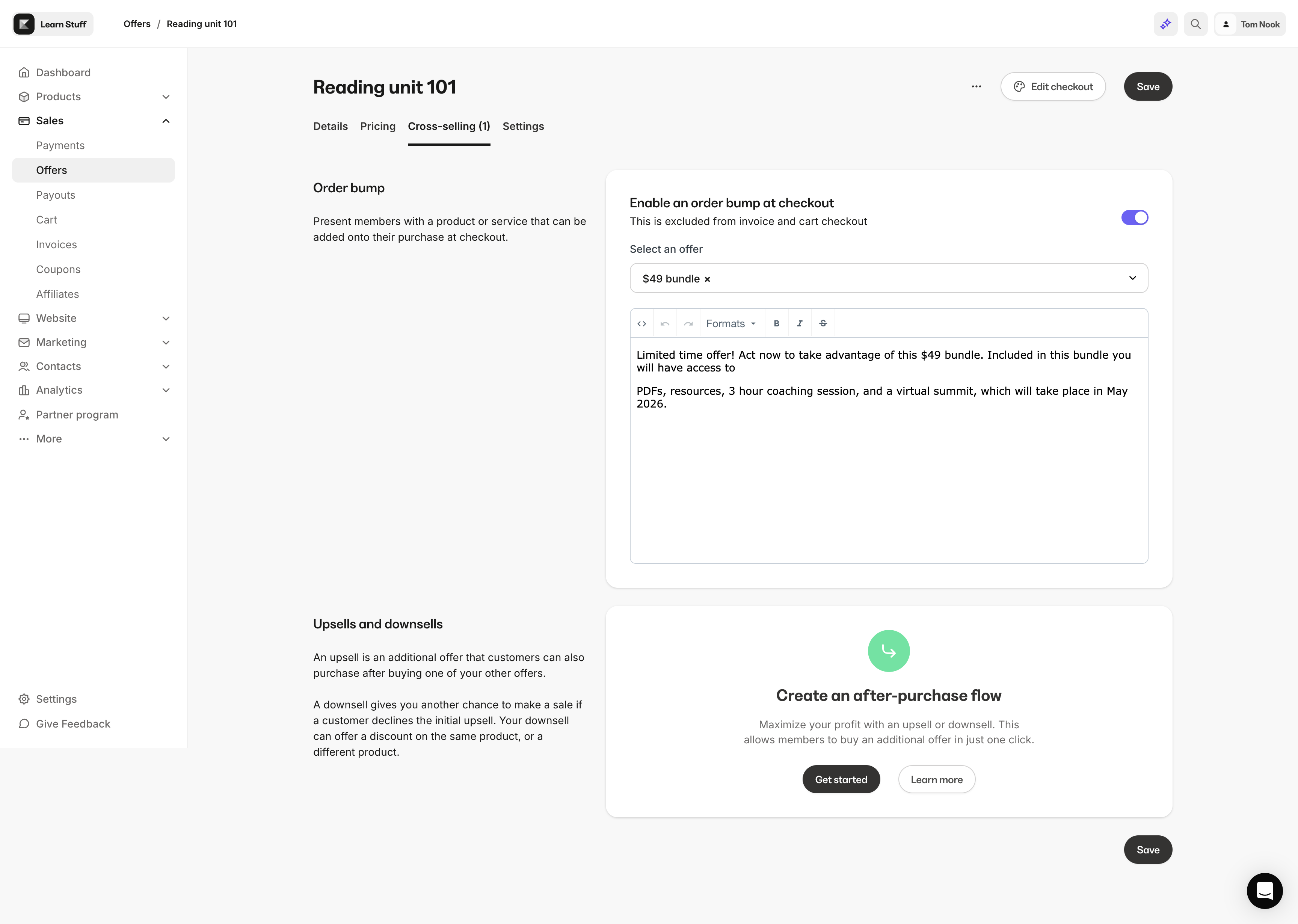The width and height of the screenshot is (1298, 924).
Task: Apply strikethrough formatting in editor toolbar
Action: (823, 323)
